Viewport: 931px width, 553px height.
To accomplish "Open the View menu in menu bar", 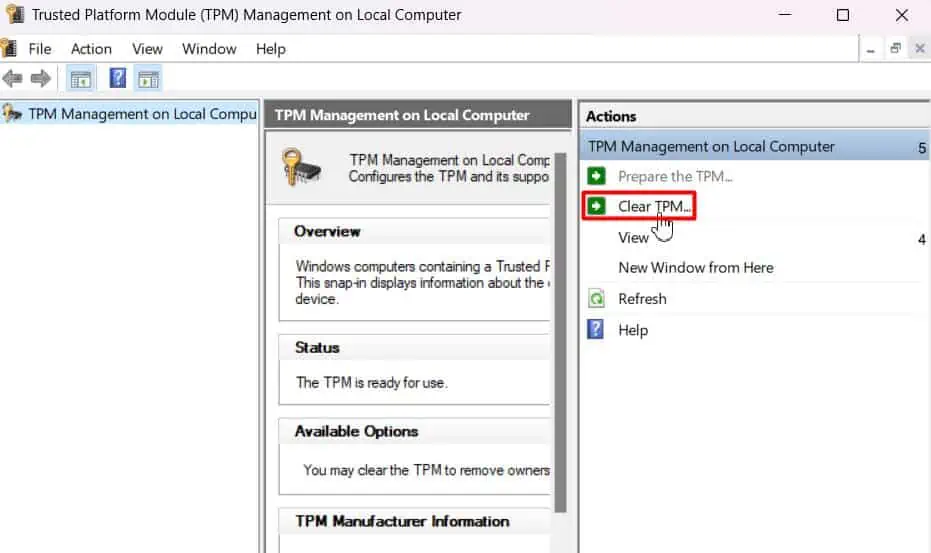I will pyautogui.click(x=147, y=49).
